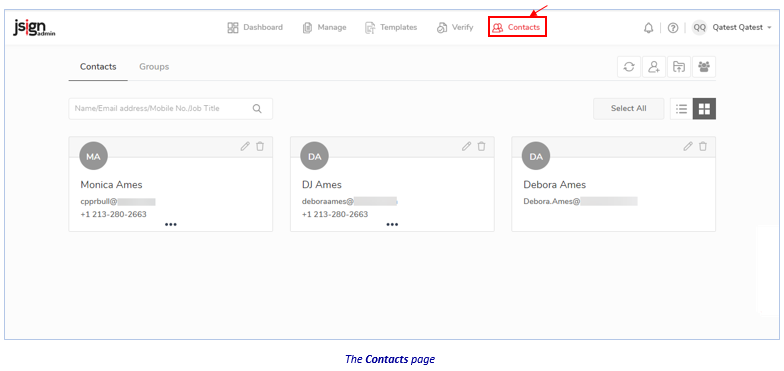The height and width of the screenshot is (371, 784).
Task: Select Contacts in top navigation
Action: [517, 27]
